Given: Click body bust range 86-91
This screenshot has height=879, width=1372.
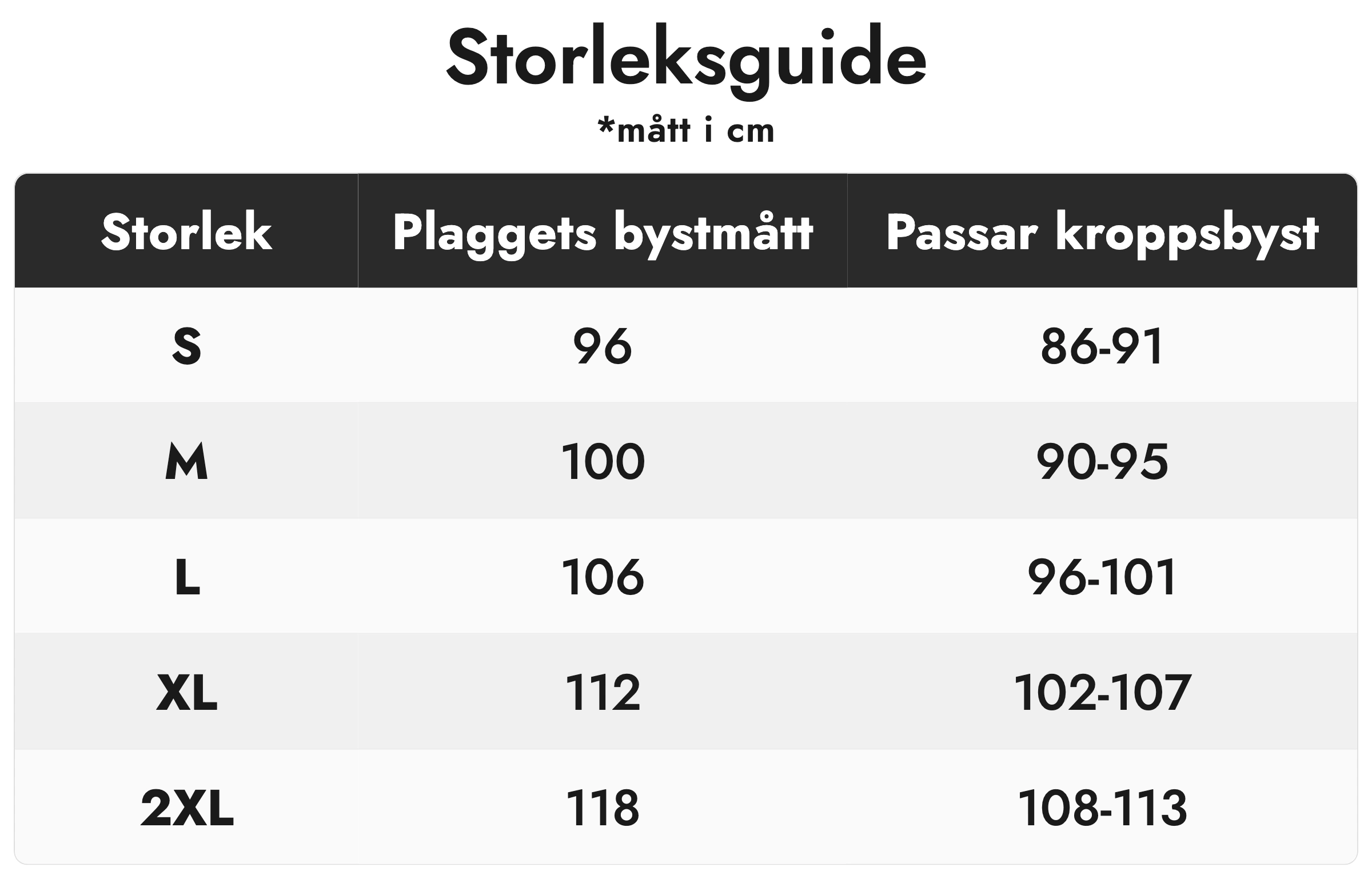Looking at the screenshot, I should 1102,346.
